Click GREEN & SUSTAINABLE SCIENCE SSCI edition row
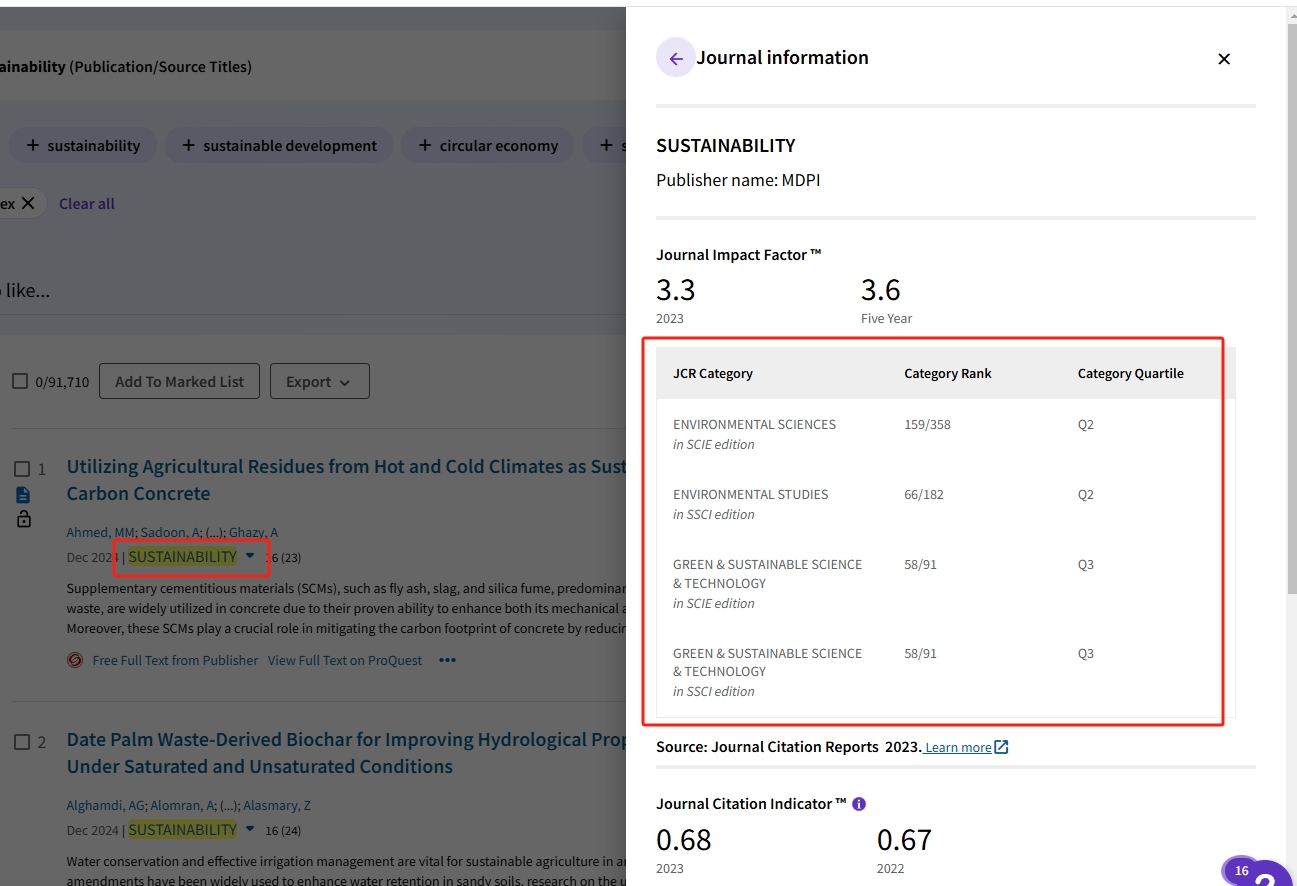This screenshot has width=1297, height=886. [945, 671]
